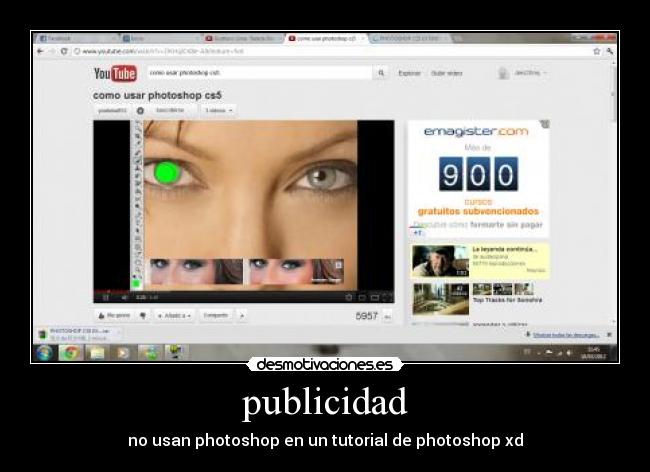Click the emagister.com advertisement banner

[x=479, y=178]
